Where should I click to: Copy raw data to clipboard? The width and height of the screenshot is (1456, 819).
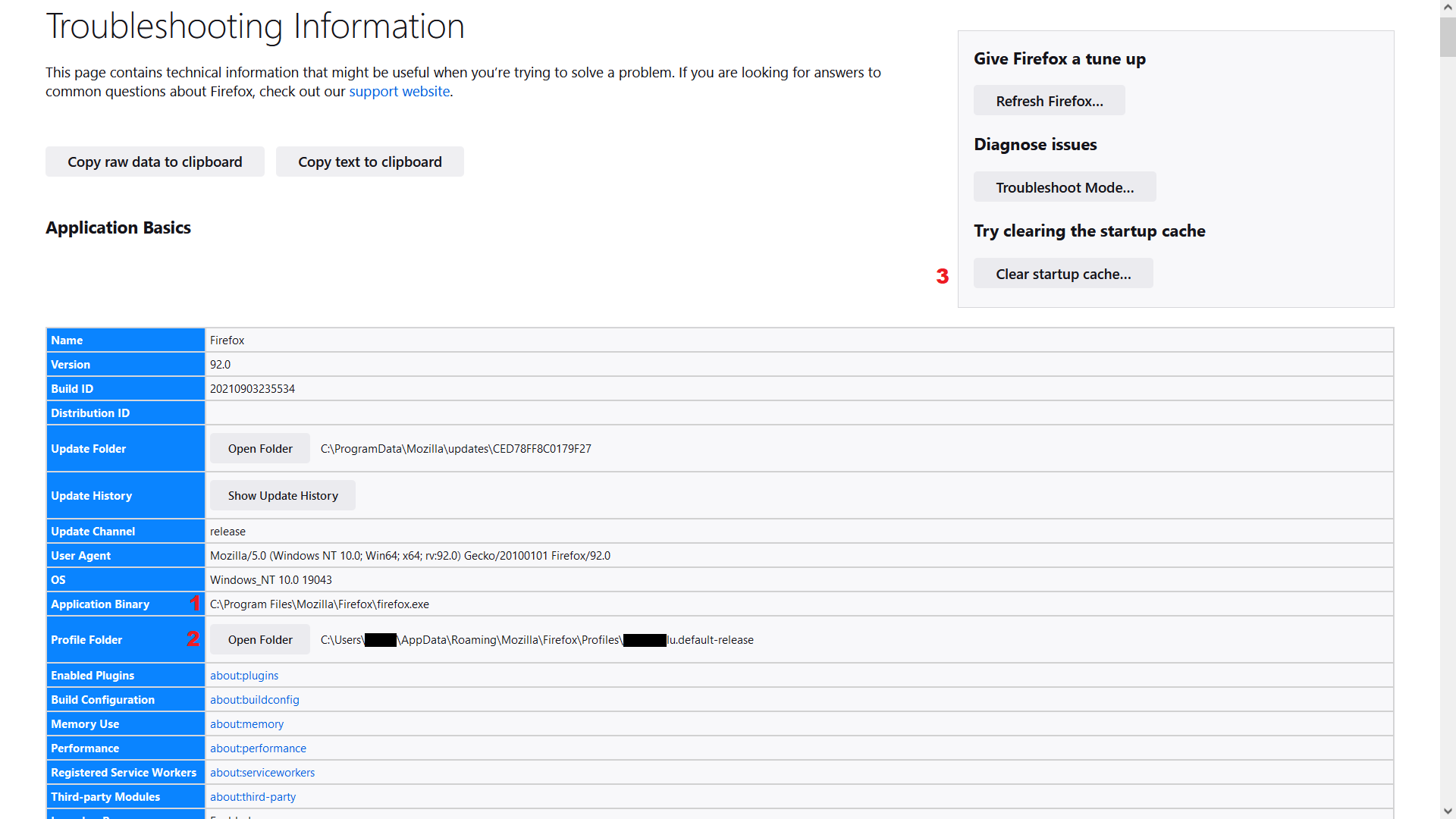(x=154, y=162)
